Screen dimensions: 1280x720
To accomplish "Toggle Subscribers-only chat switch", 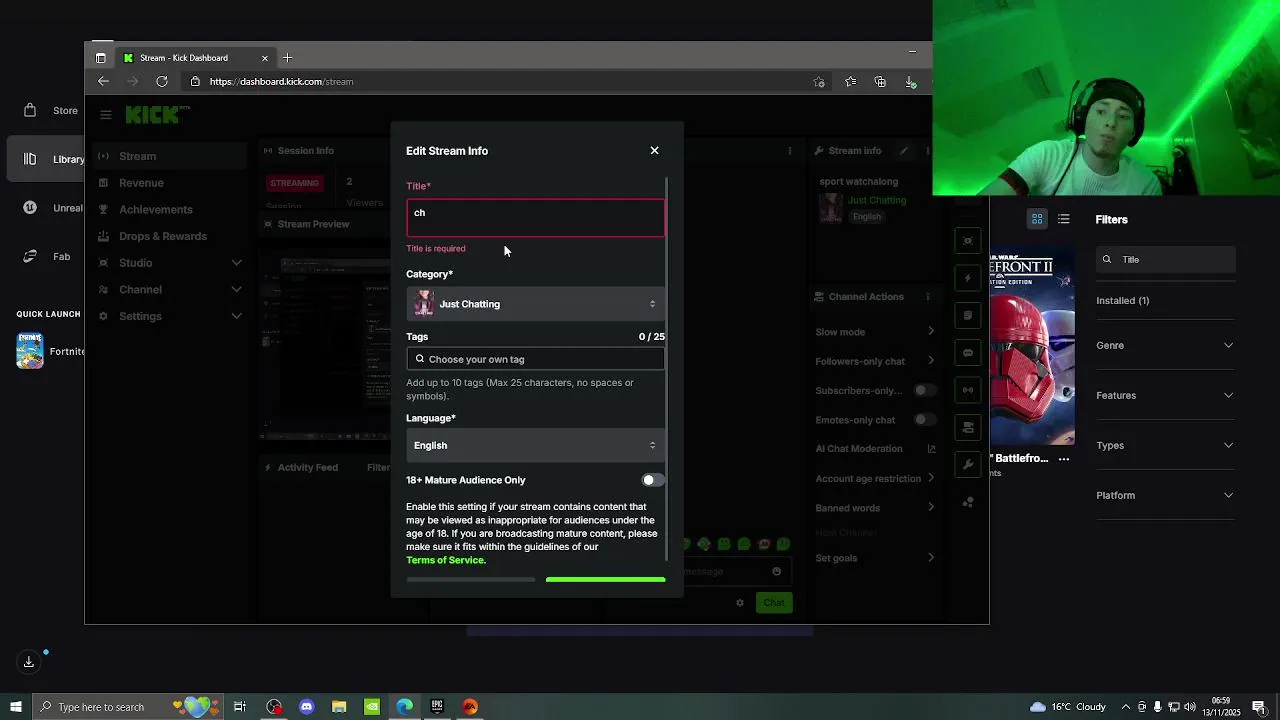I will point(925,390).
